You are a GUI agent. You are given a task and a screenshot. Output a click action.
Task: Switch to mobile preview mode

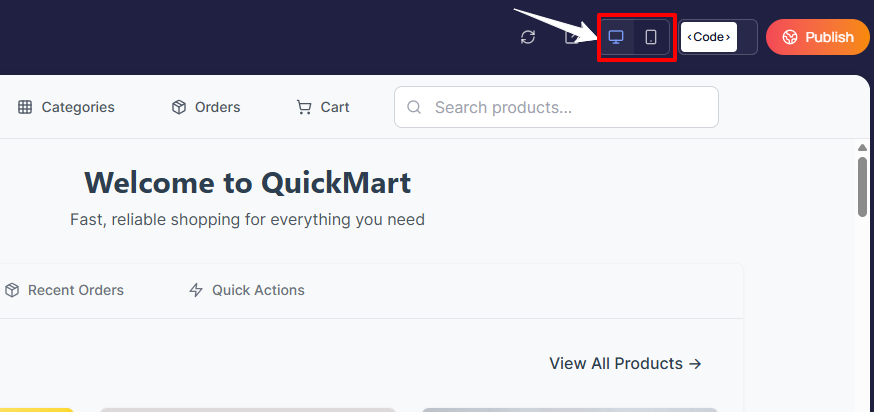click(651, 37)
